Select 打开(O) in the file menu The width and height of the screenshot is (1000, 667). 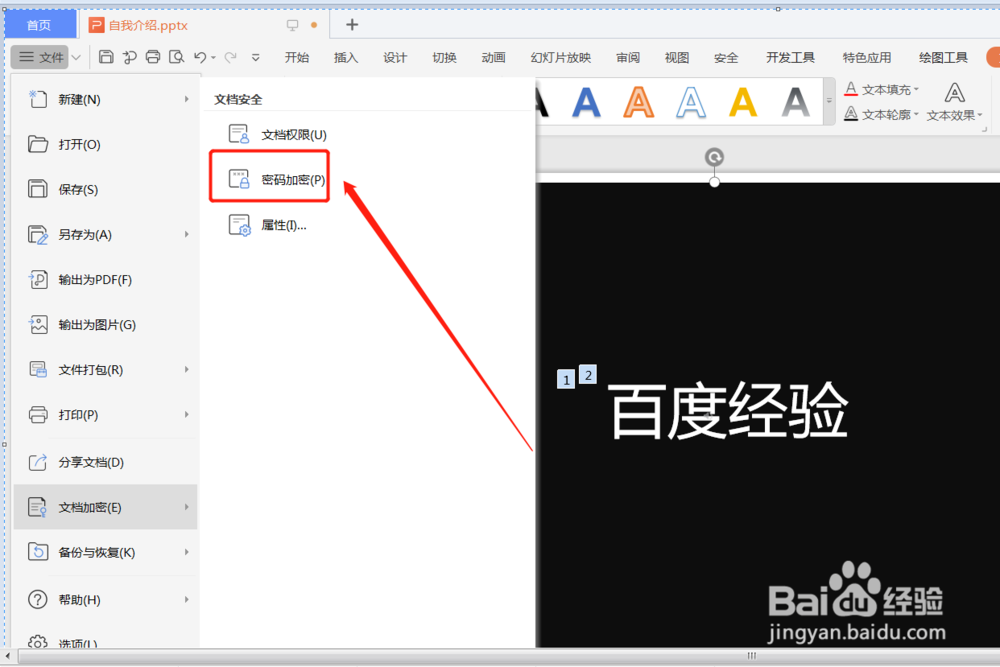coord(105,145)
